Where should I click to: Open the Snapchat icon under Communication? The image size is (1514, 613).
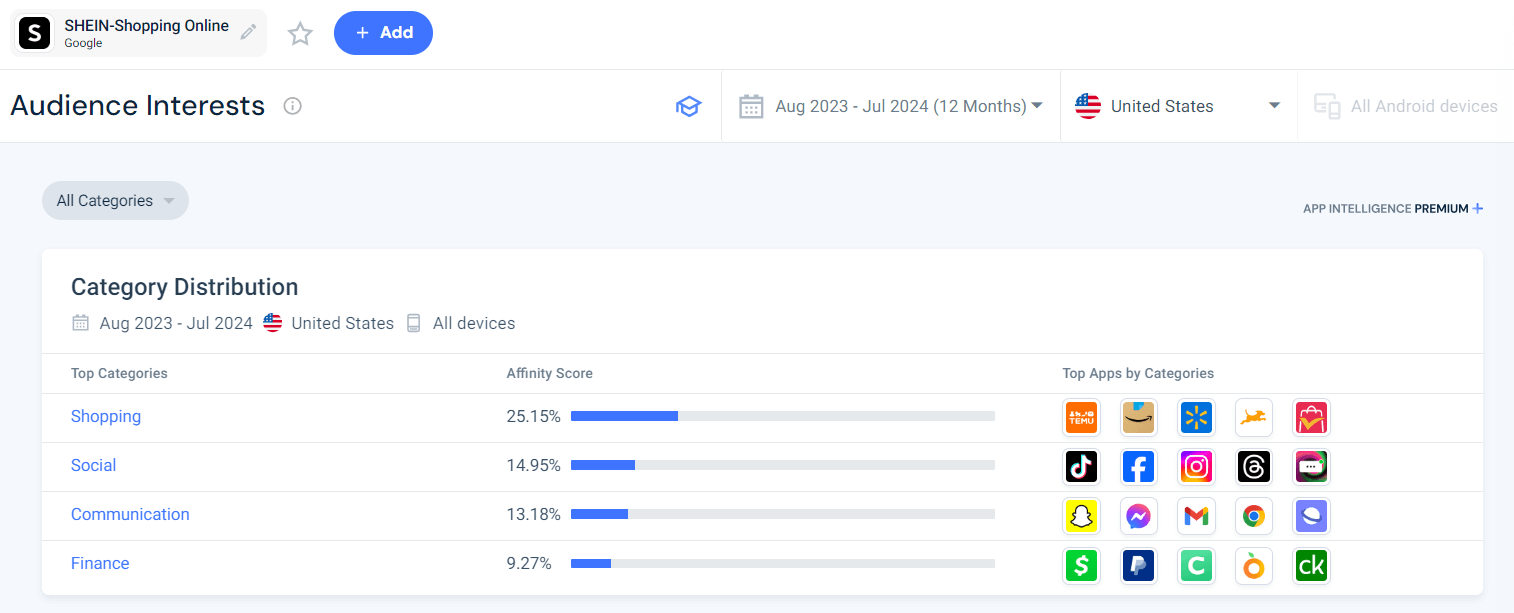point(1081,515)
